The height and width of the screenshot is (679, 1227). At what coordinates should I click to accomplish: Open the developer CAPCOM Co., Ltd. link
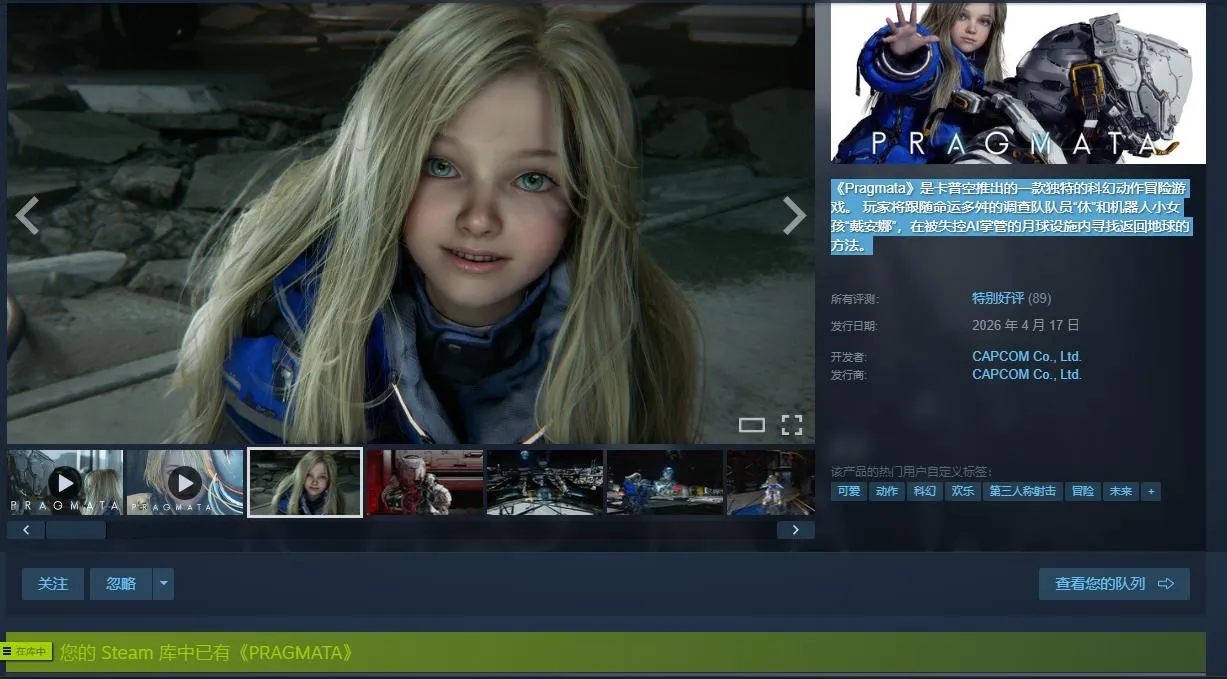coord(1026,356)
